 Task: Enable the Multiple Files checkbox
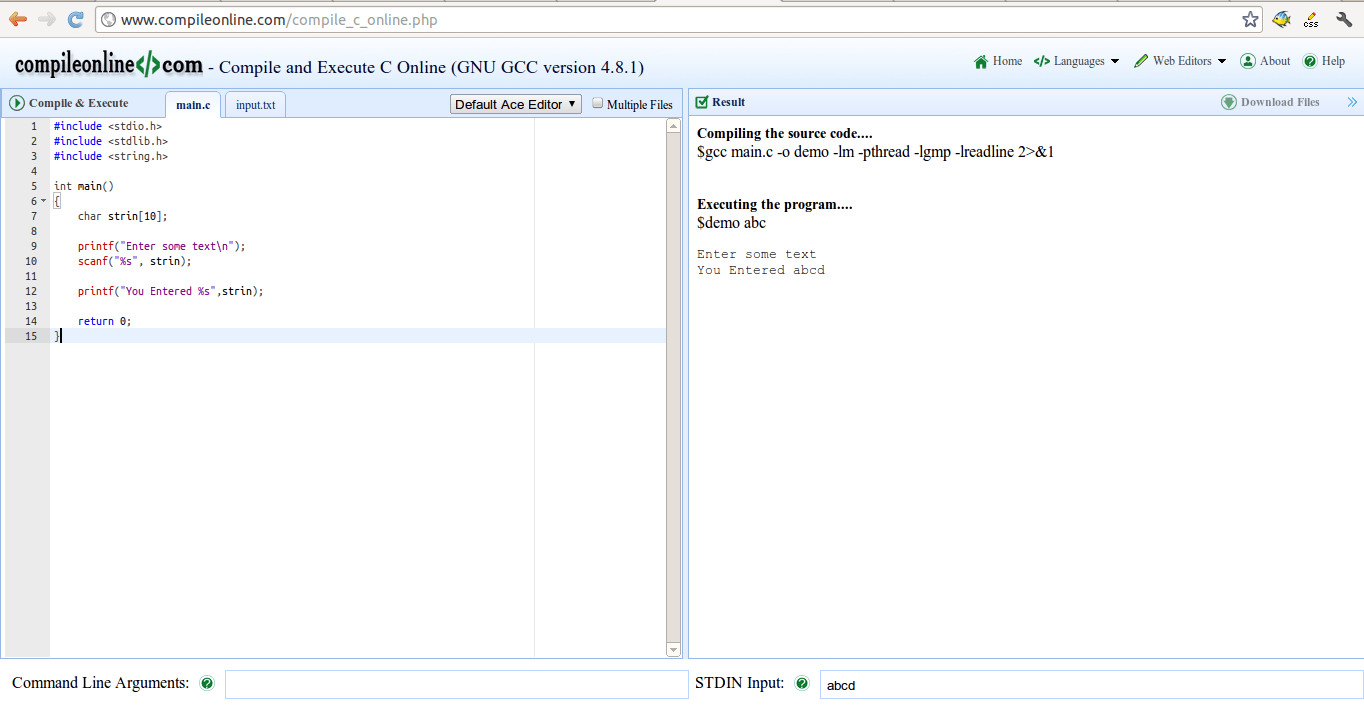pos(596,103)
